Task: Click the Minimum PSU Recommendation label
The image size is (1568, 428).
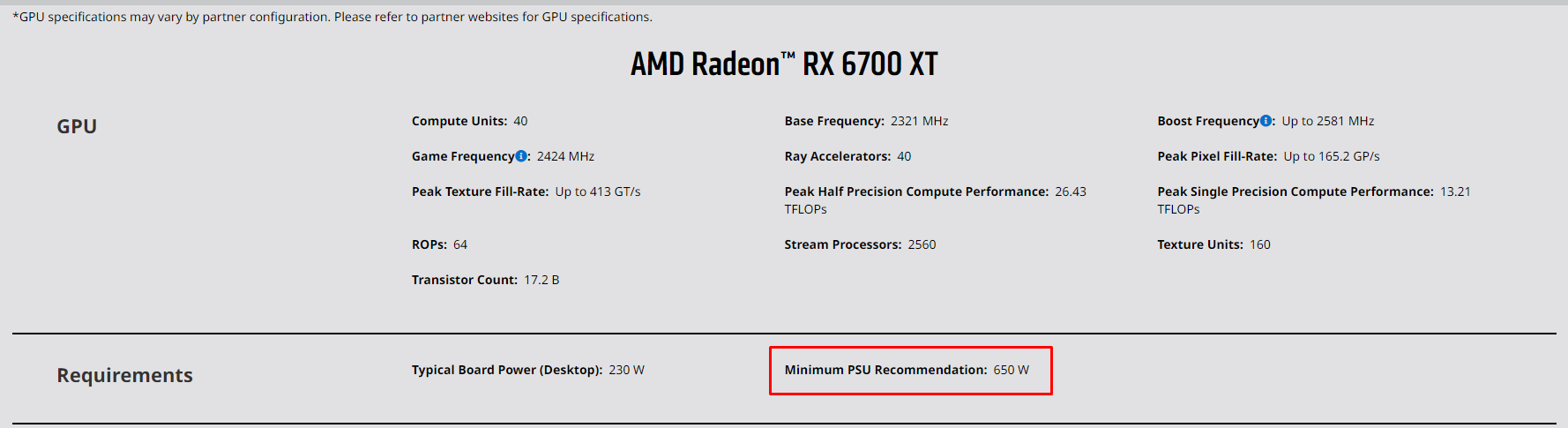Action: pos(885,370)
